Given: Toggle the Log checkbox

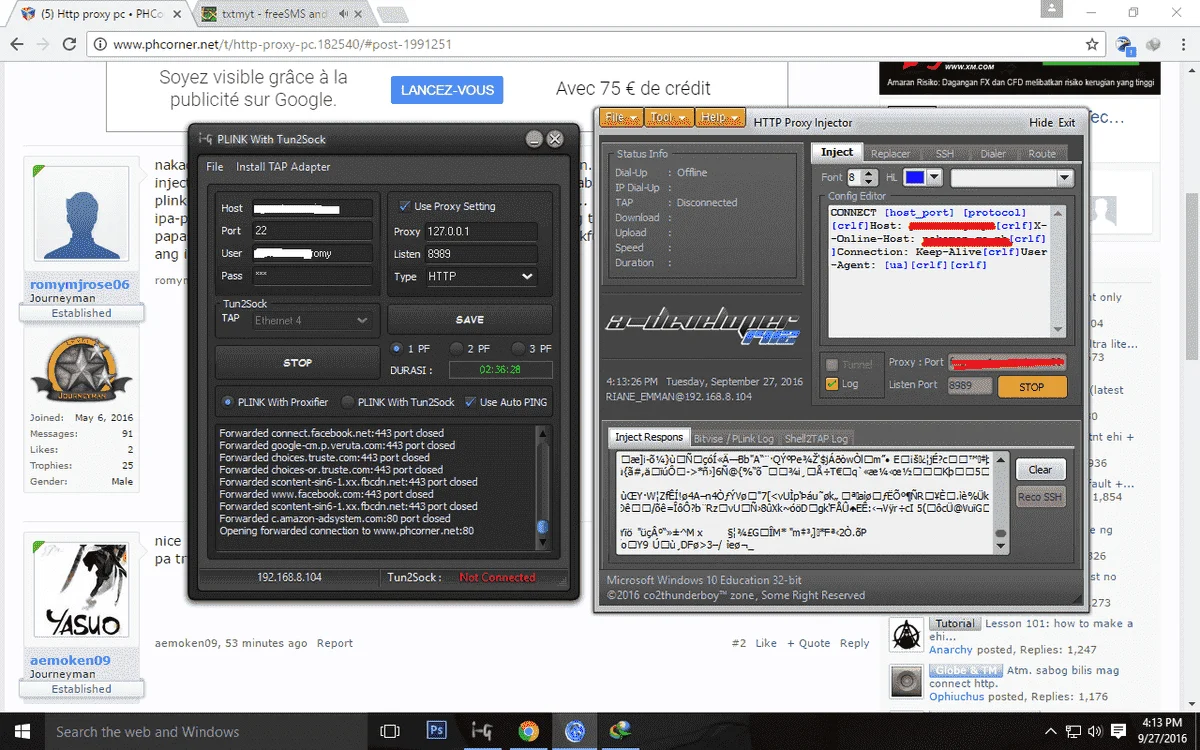Looking at the screenshot, I should coord(831,384).
